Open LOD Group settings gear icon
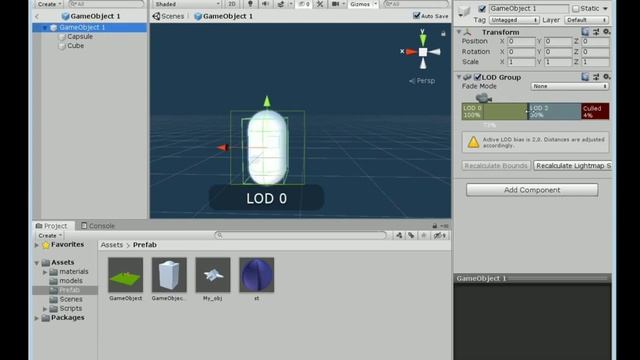640x360 pixels. click(607, 77)
